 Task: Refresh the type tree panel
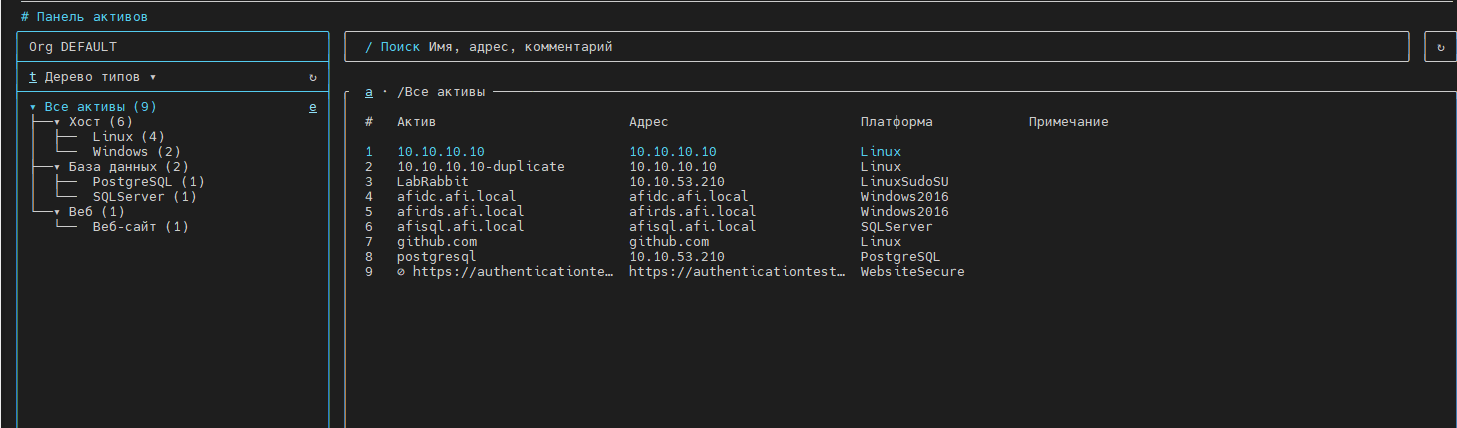[313, 77]
